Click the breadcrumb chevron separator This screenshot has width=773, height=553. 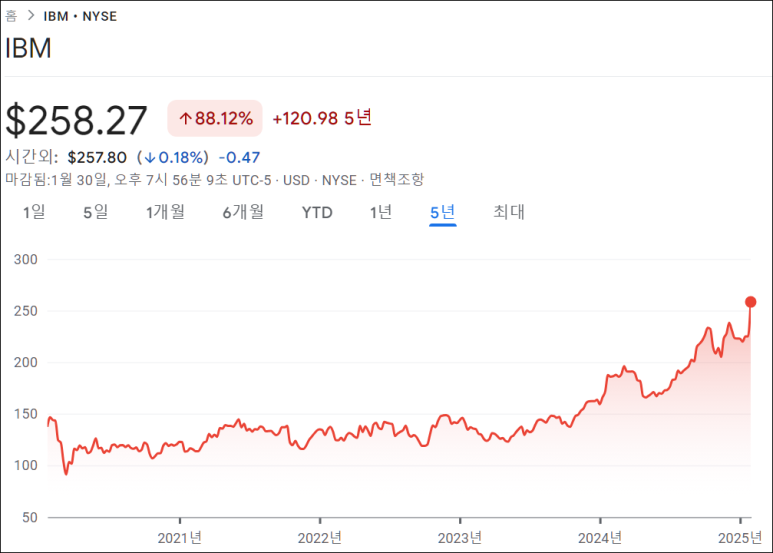click(x=31, y=16)
